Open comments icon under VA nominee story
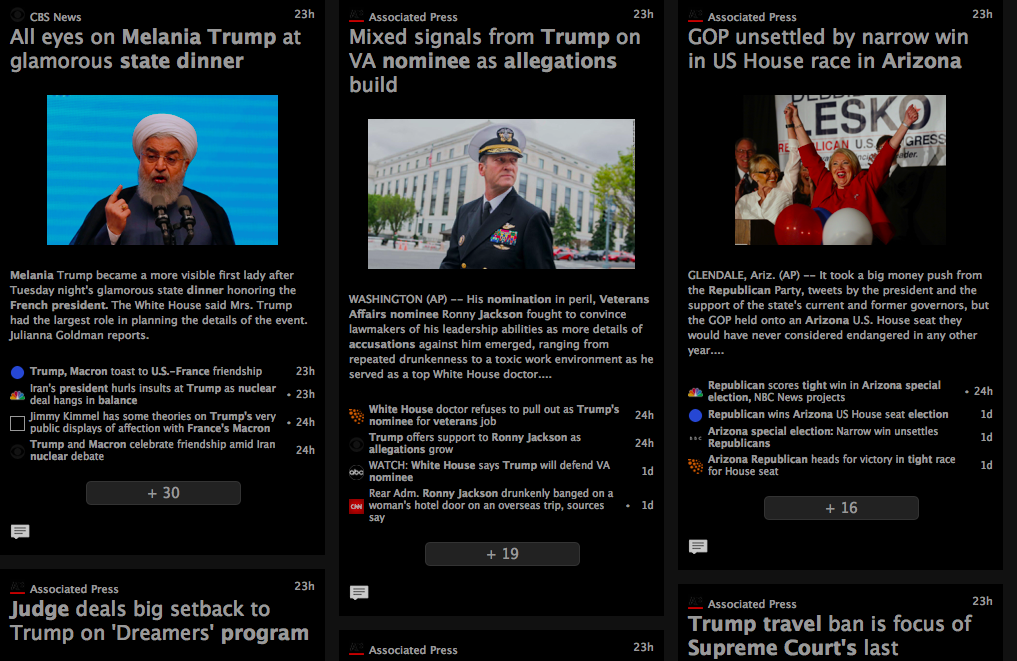The height and width of the screenshot is (661, 1017). (359, 592)
